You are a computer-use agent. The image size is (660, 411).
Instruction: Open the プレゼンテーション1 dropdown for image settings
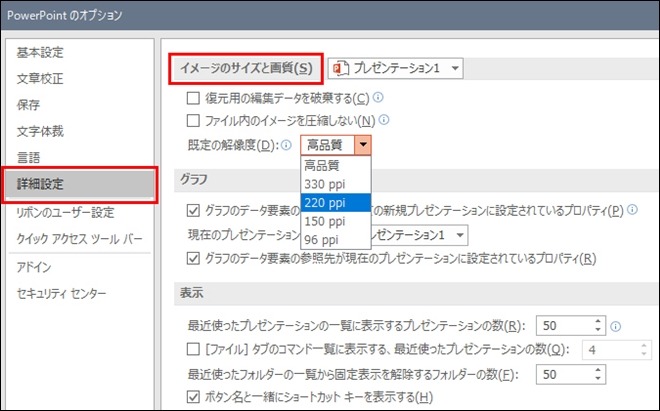tap(455, 68)
